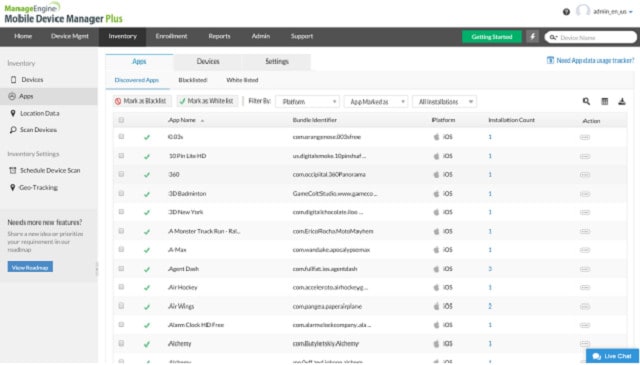Click the action icon for Agent Dash row

coord(585,269)
